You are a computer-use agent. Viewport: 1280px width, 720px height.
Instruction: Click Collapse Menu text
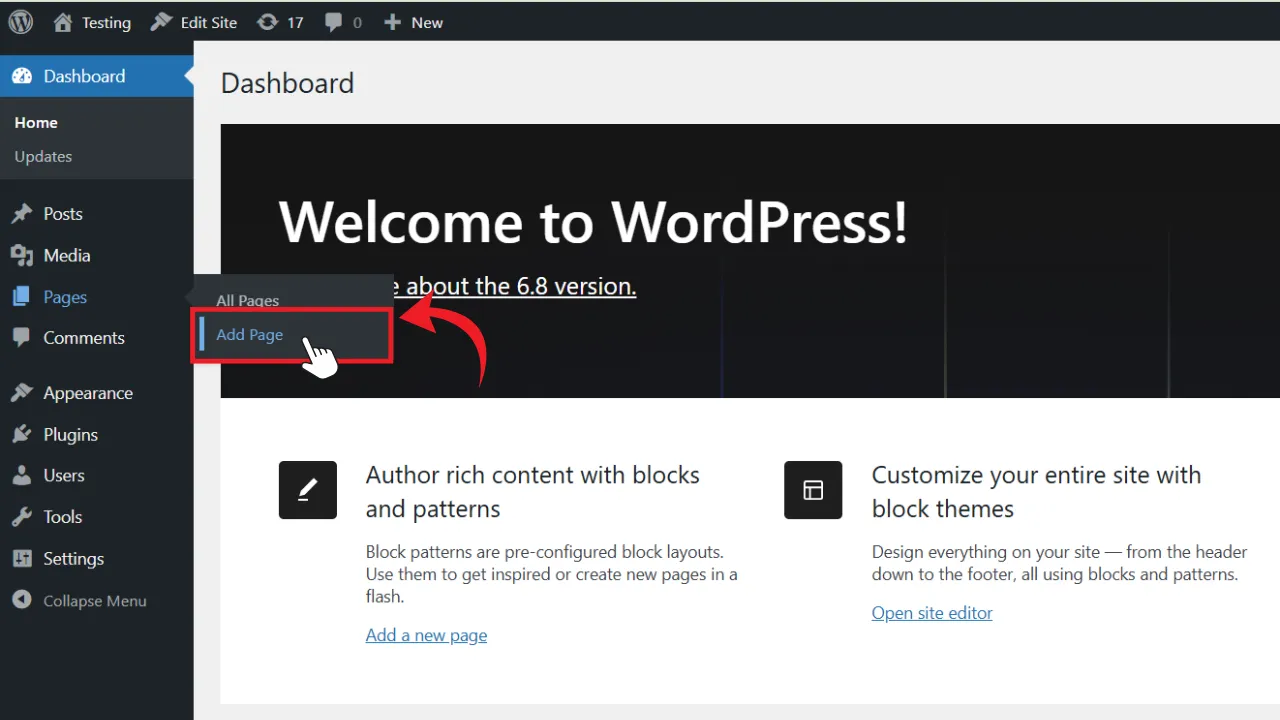pos(95,601)
